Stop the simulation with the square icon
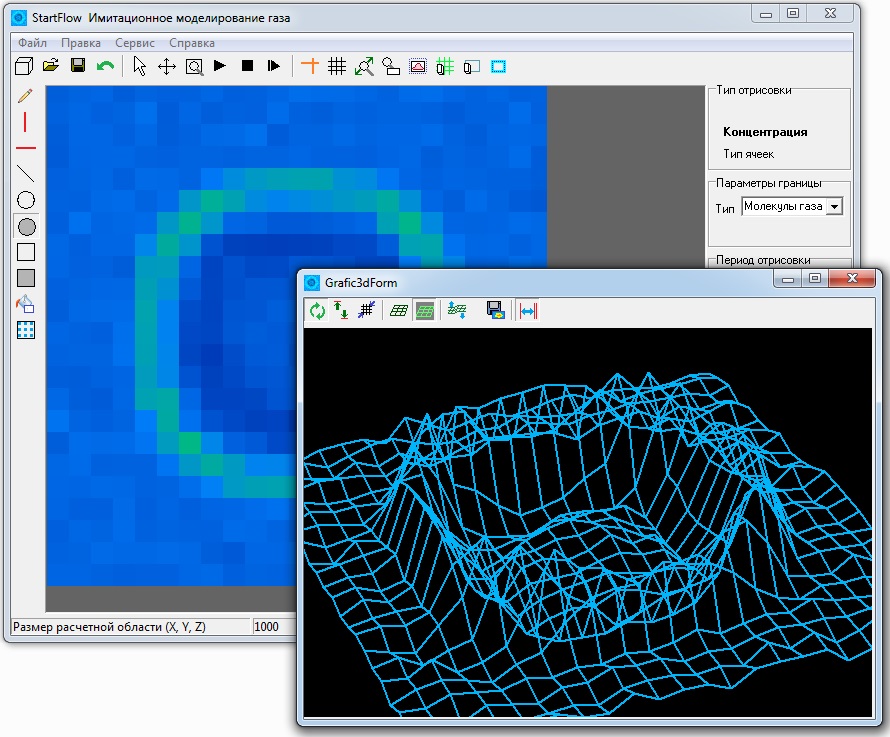Viewport: 890px width, 737px height. coord(247,66)
